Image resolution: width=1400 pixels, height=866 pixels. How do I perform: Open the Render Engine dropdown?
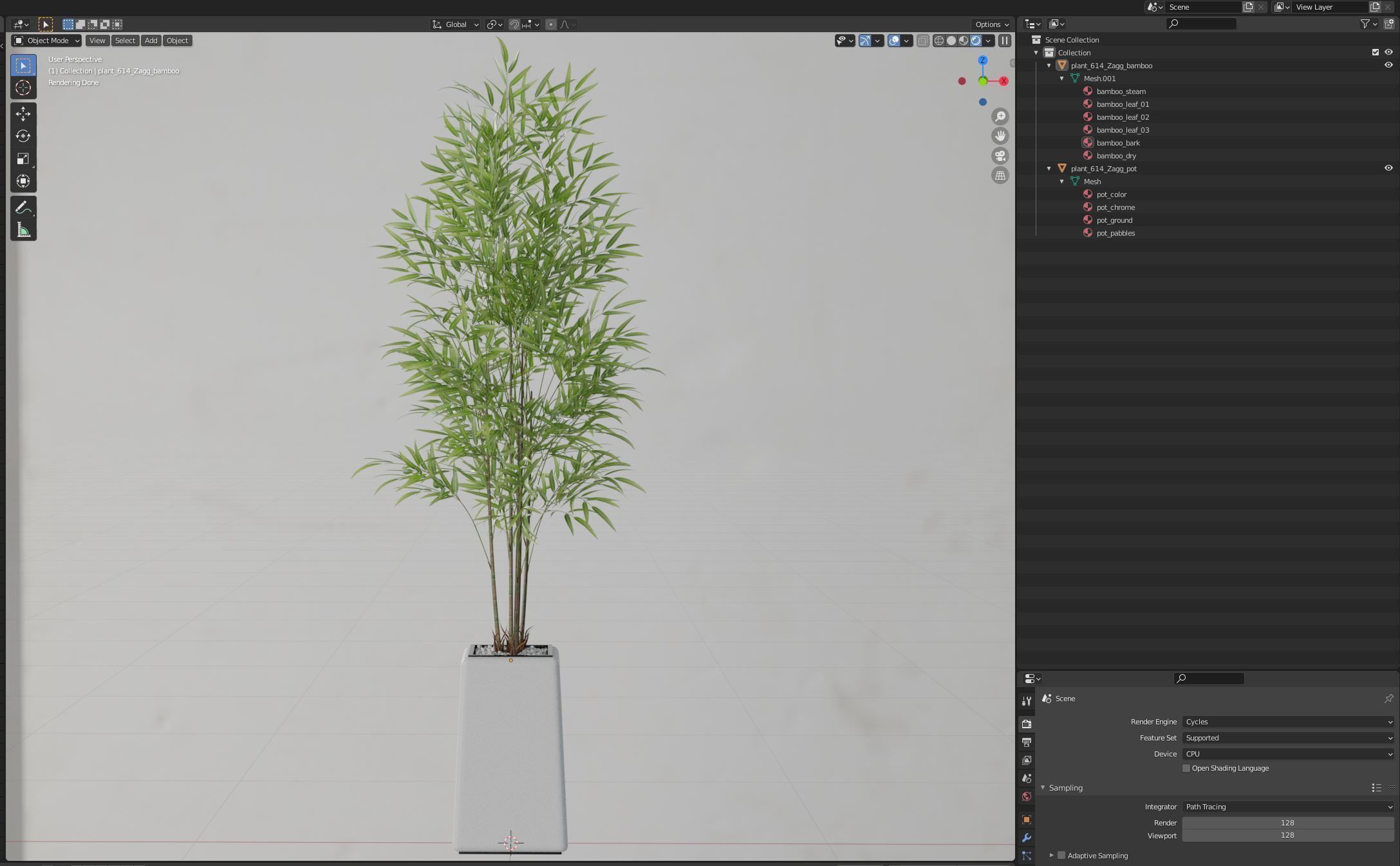pos(1287,722)
